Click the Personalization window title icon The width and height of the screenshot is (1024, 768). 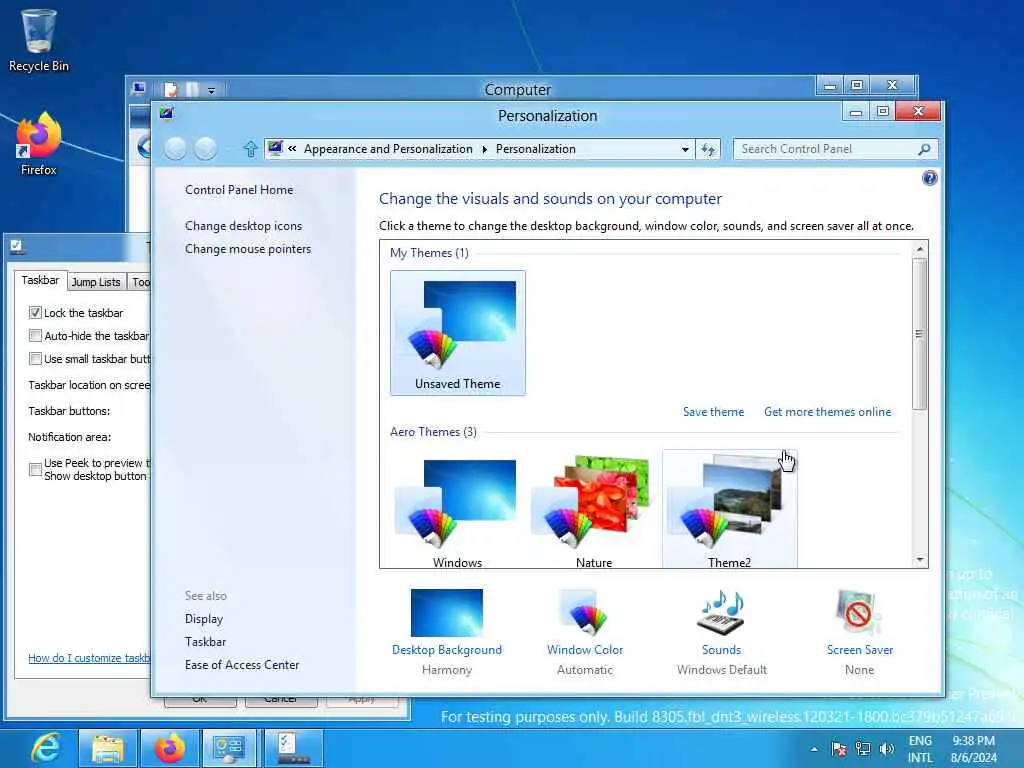tap(167, 114)
